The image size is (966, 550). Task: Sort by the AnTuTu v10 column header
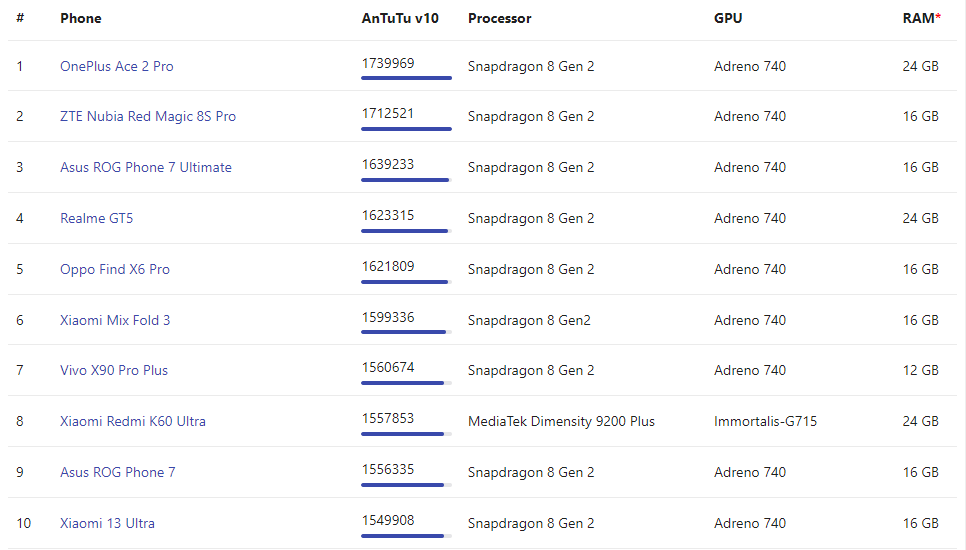click(400, 18)
